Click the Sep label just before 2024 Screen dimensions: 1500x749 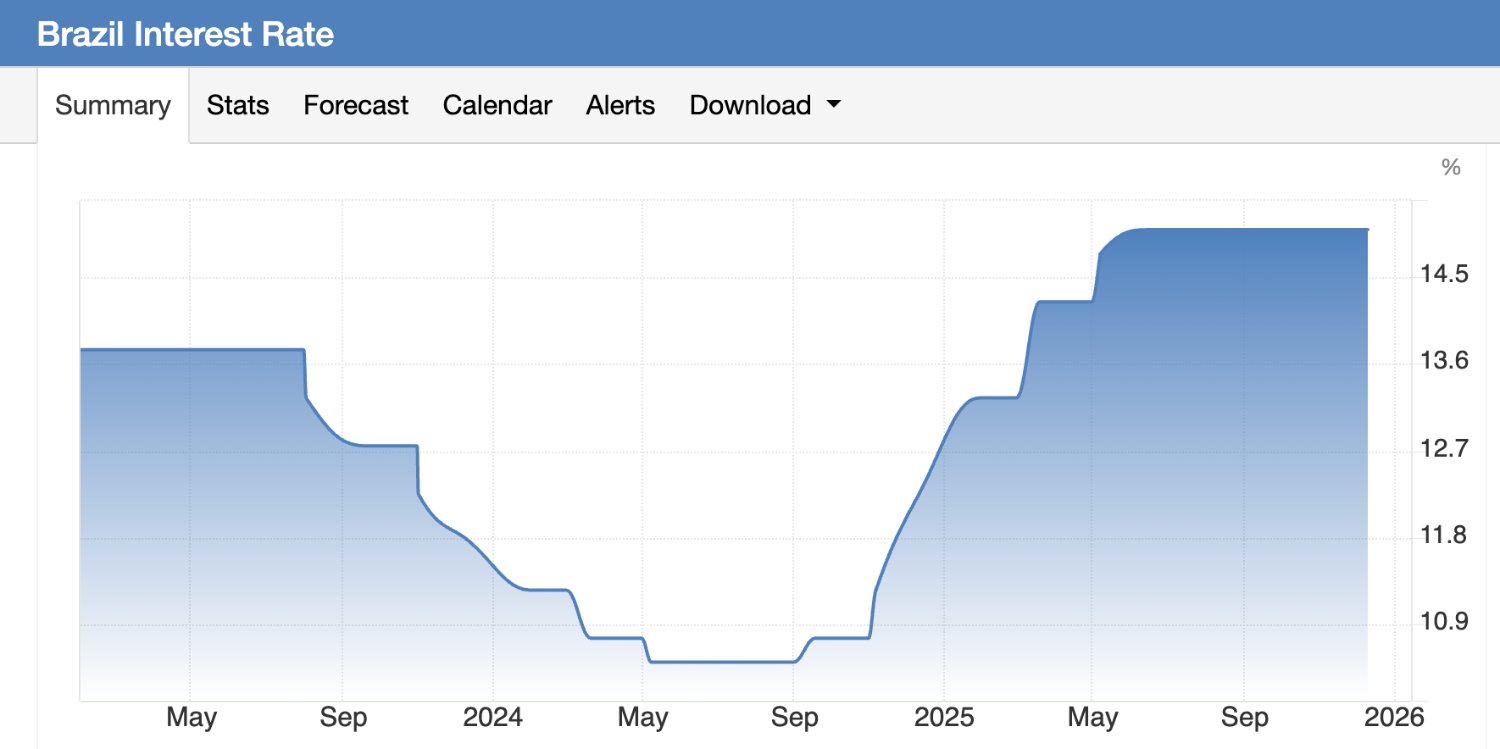tap(342, 717)
